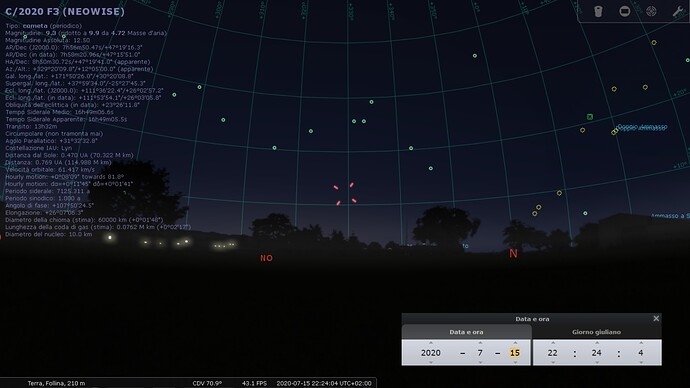Click the green square marker near Doppio Ammasso
Viewport: 690px width, 388px height.
point(590,117)
